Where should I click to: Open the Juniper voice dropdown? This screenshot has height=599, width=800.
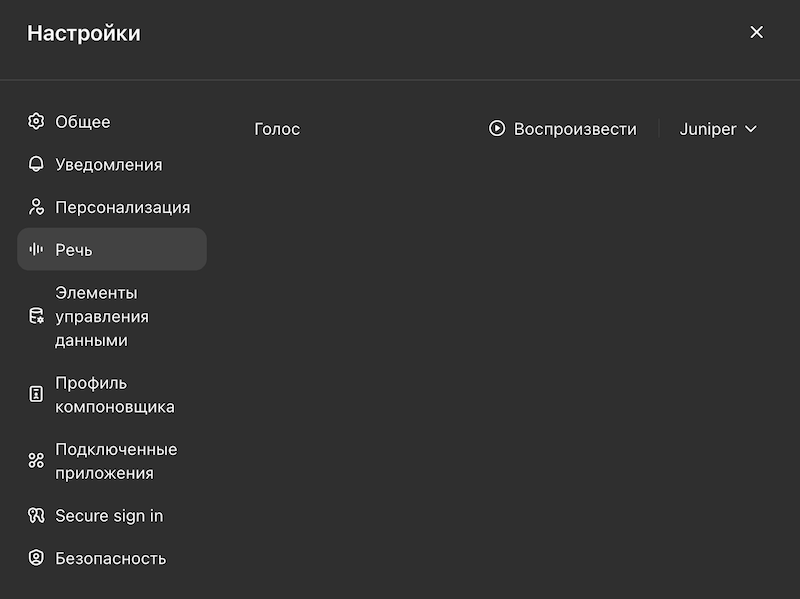tap(718, 129)
